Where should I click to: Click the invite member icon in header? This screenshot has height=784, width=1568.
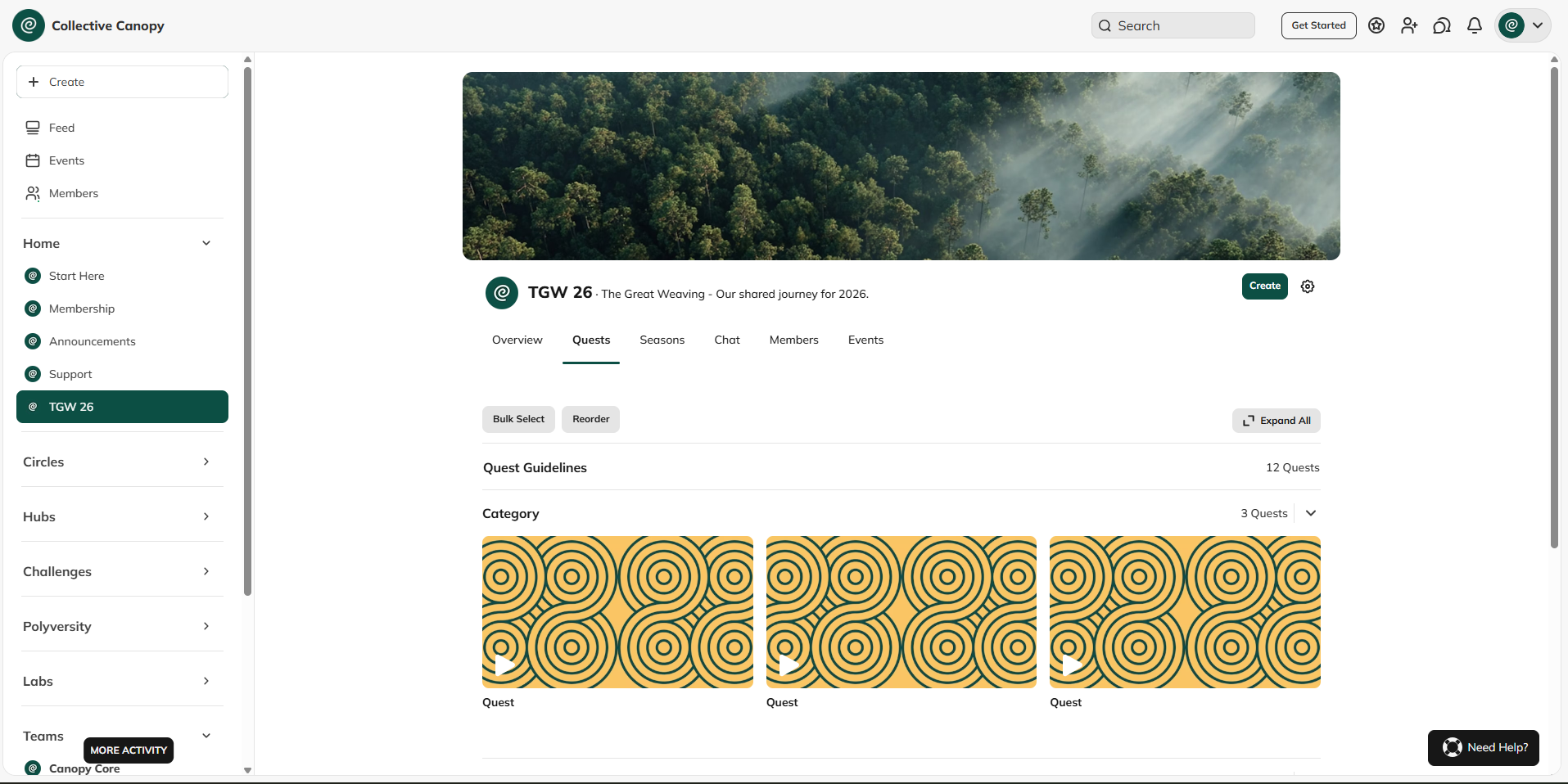pos(1408,25)
